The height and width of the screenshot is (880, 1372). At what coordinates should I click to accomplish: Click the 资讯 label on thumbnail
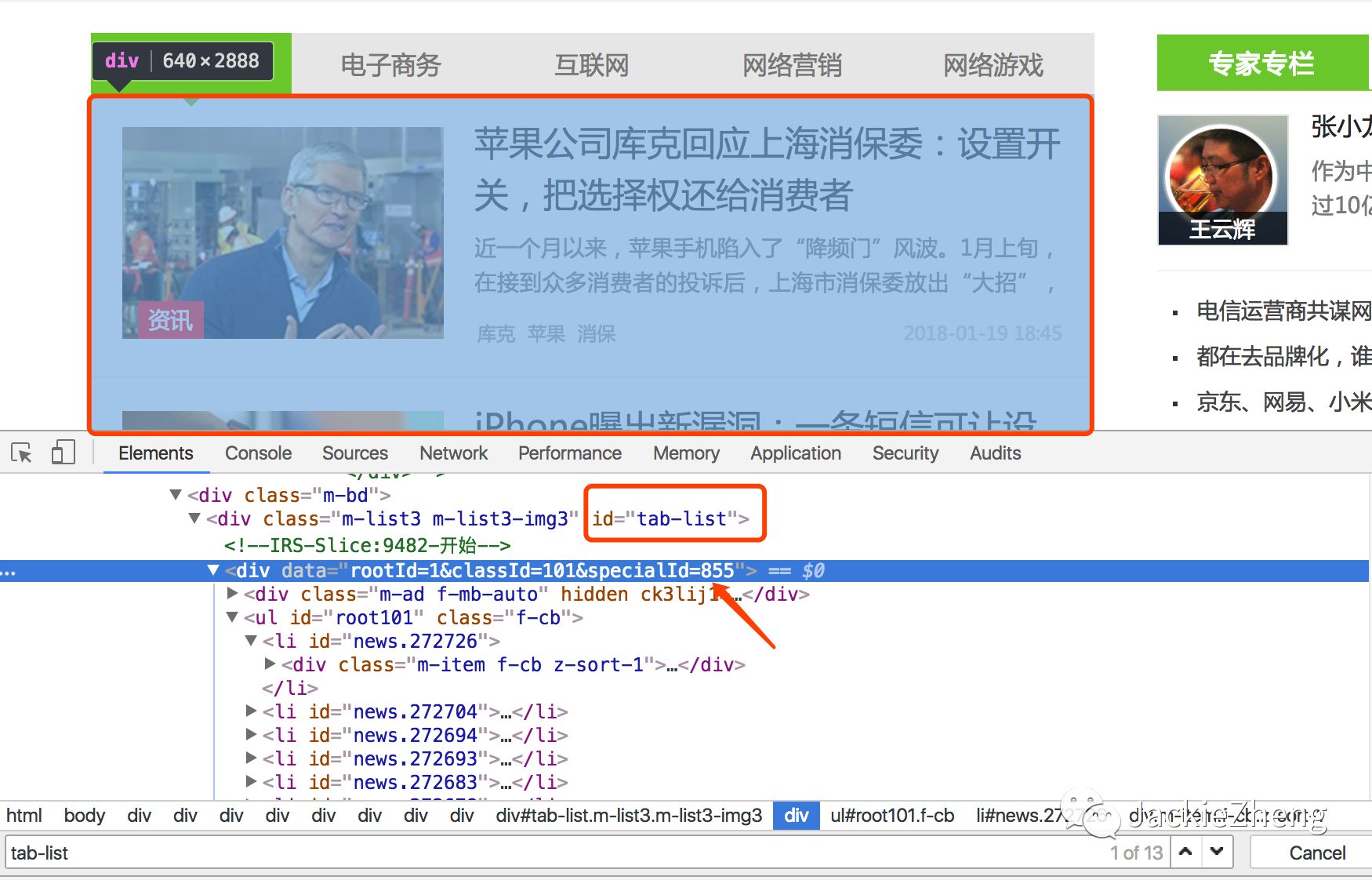point(170,320)
